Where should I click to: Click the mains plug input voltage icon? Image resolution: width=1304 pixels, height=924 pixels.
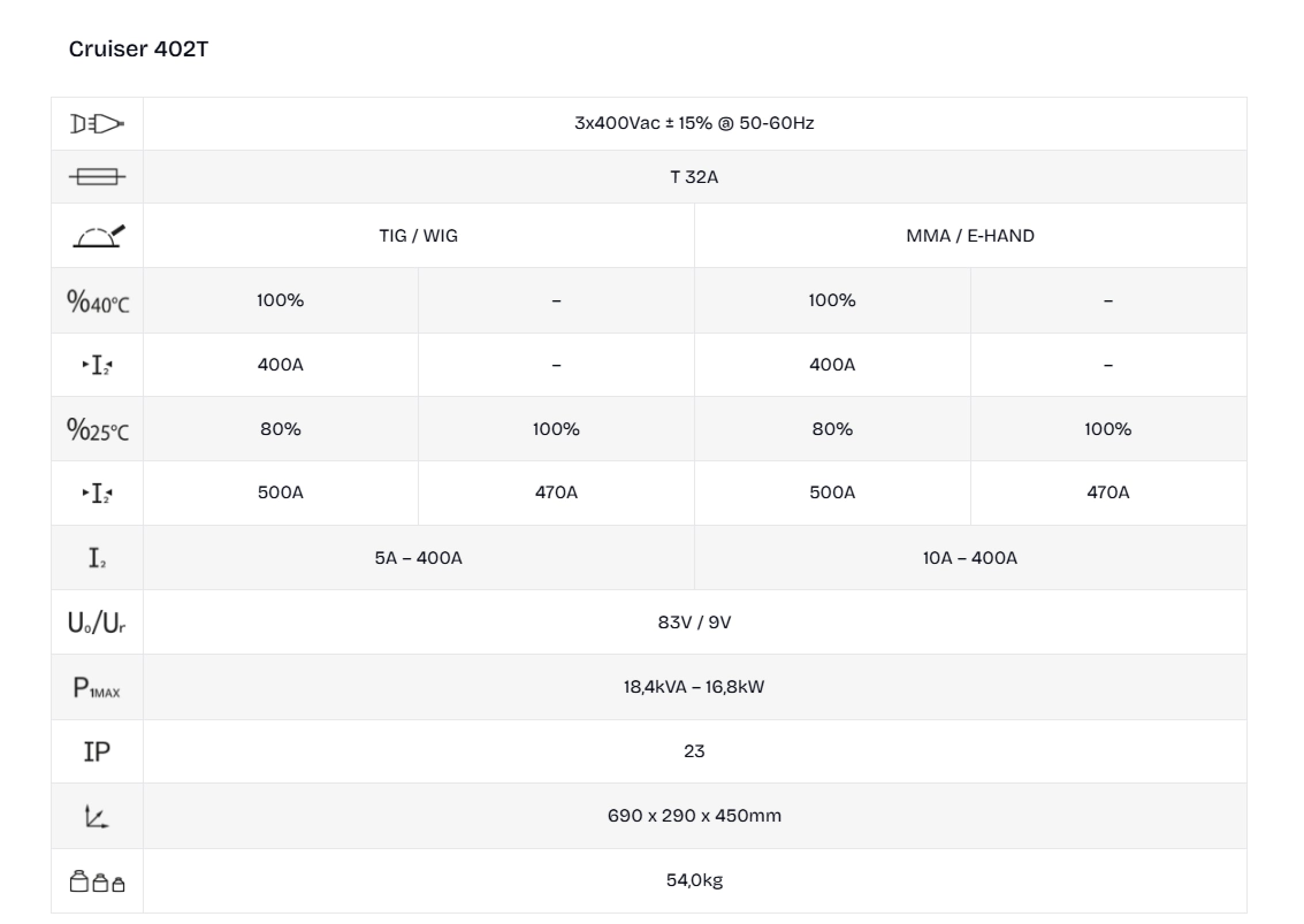(x=97, y=124)
